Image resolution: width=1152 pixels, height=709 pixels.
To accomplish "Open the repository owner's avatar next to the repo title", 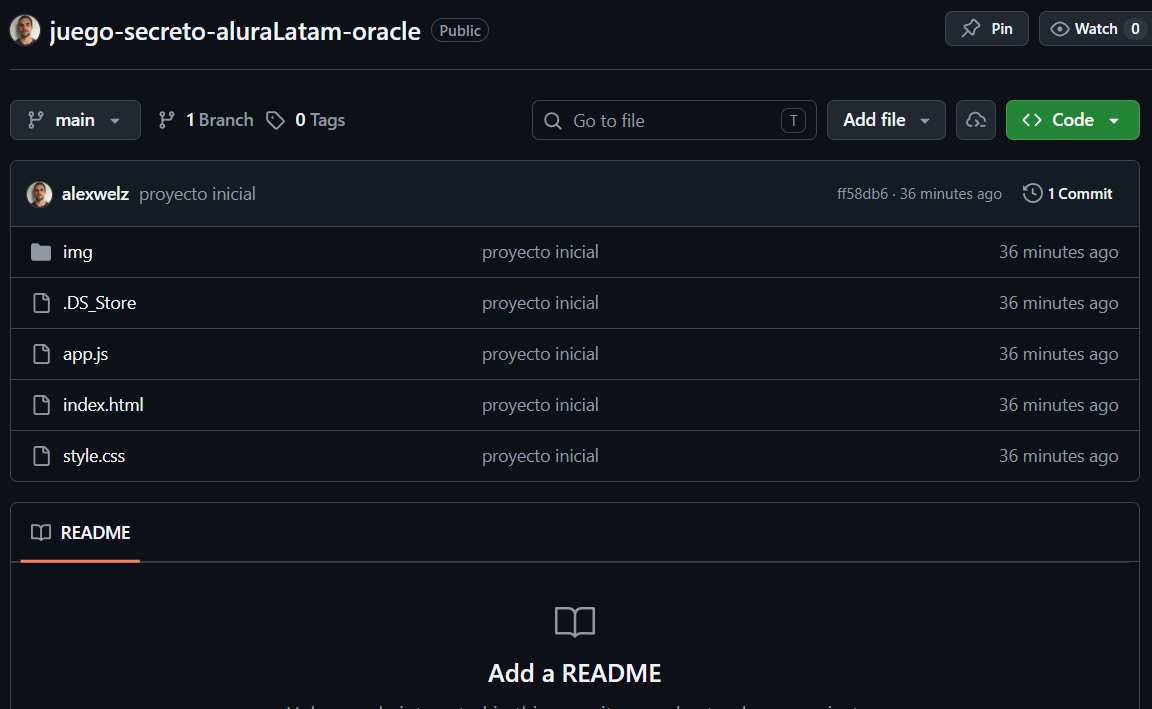I will tap(24, 30).
